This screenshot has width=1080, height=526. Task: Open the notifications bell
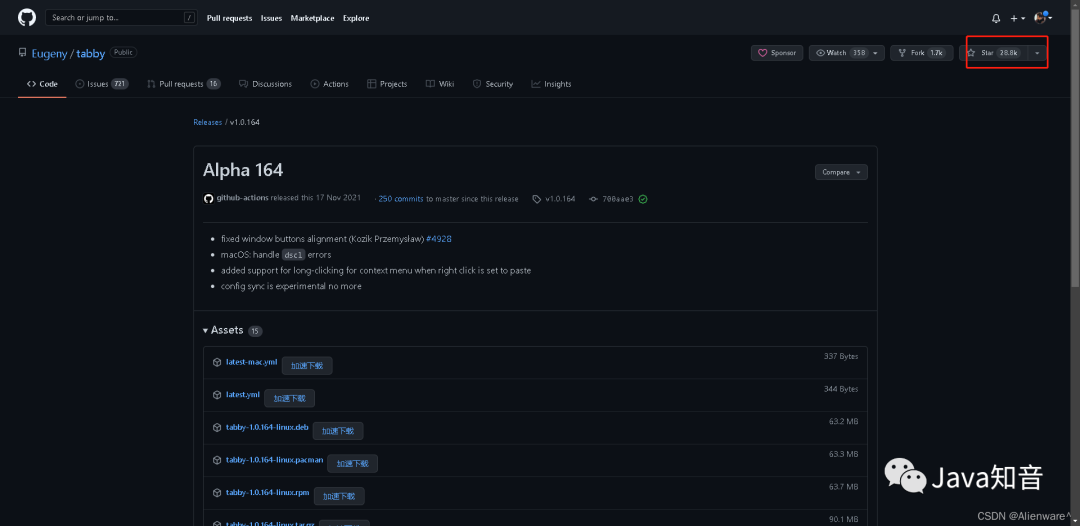coord(996,19)
